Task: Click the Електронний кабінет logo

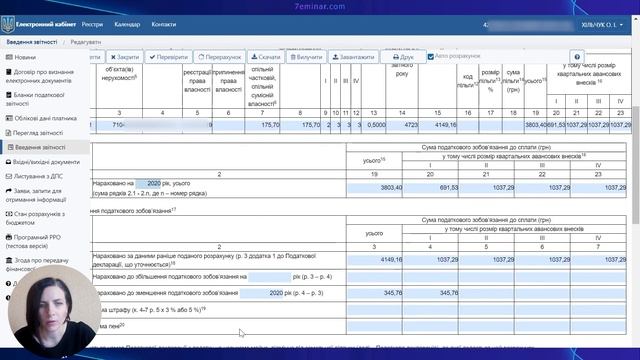Action: point(39,24)
